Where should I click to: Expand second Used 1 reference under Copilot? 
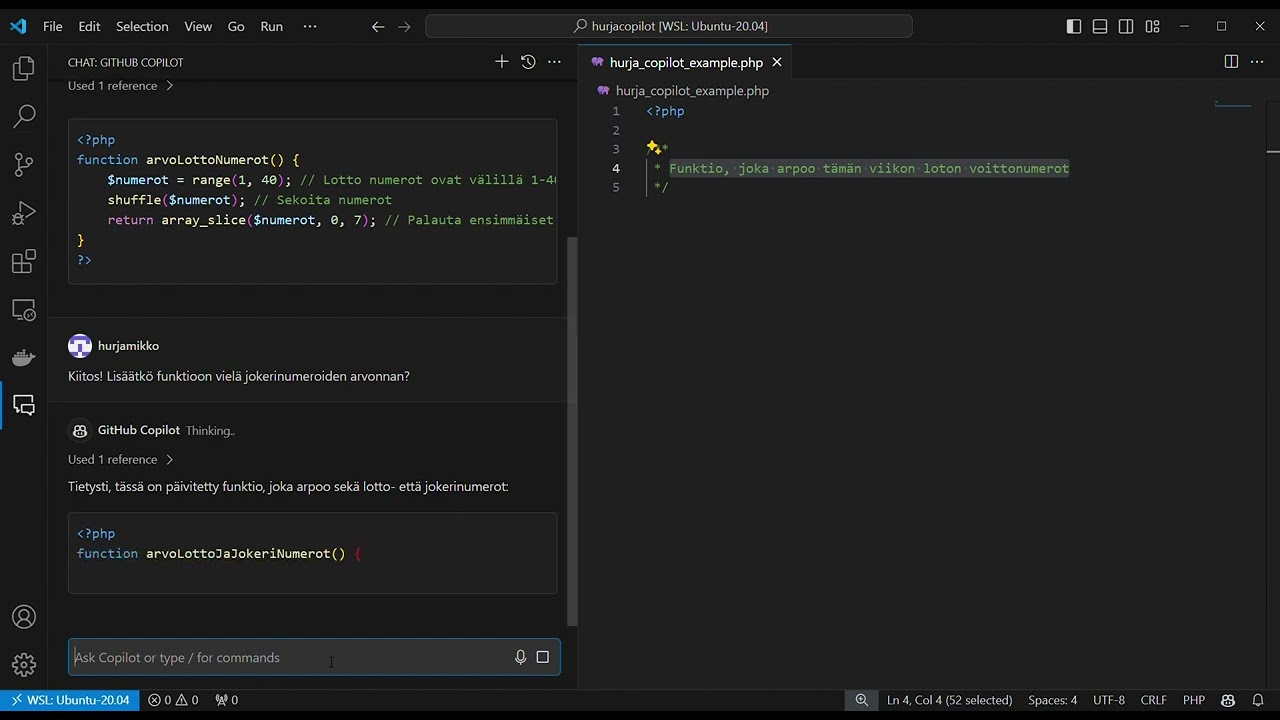click(x=121, y=459)
